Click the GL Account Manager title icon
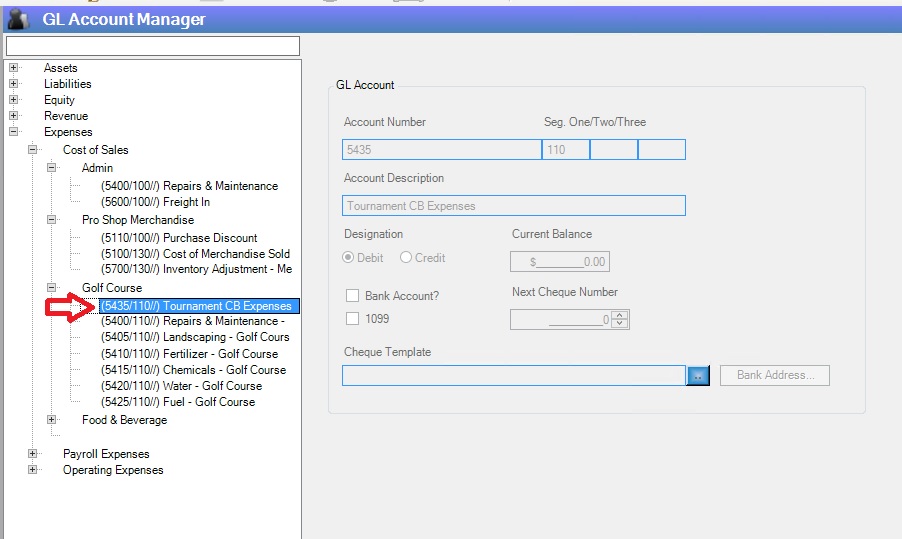 point(17,19)
